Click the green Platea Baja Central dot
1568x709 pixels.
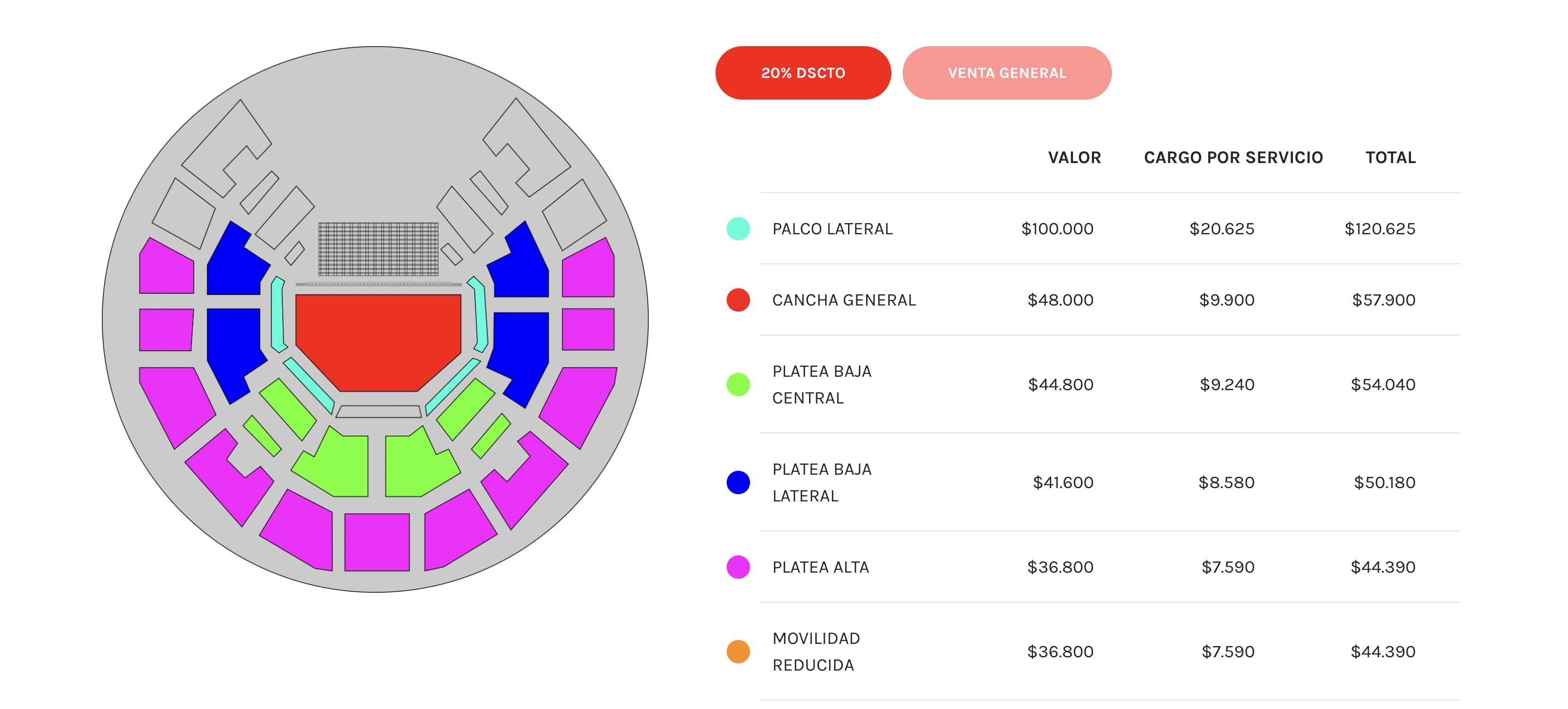pyautogui.click(x=738, y=385)
